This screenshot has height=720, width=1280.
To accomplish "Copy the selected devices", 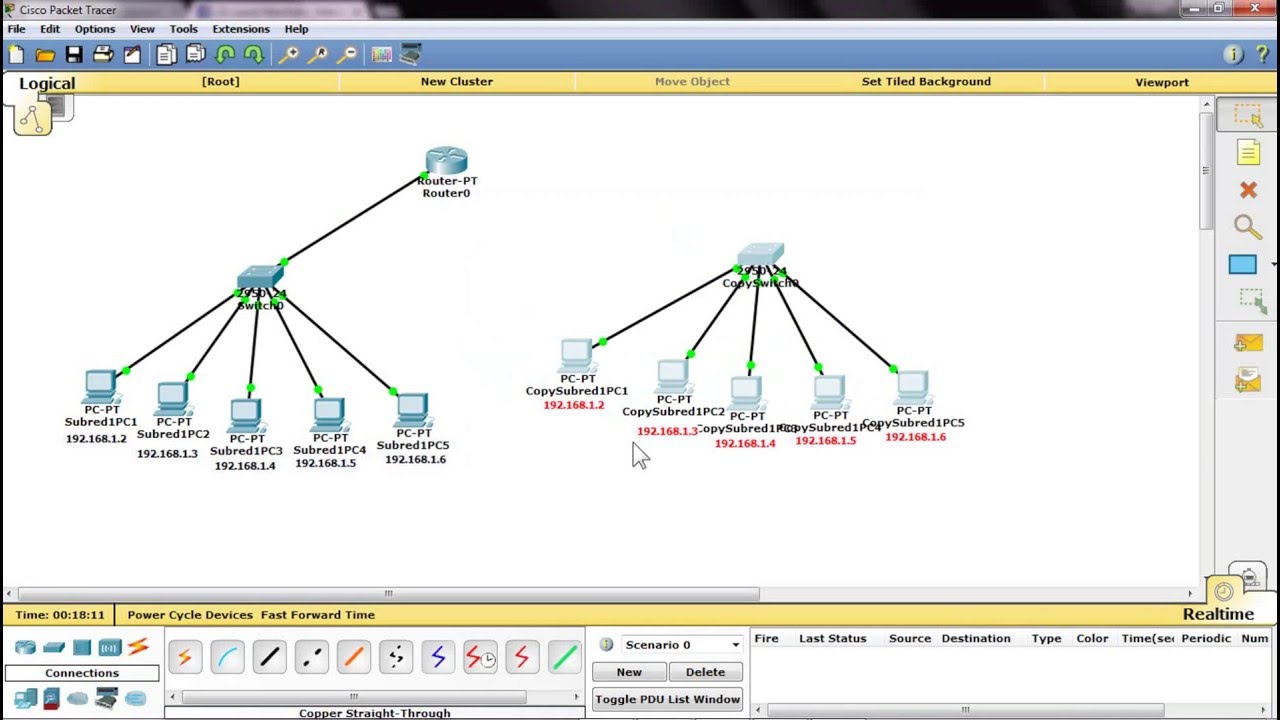I will pyautogui.click(x=166, y=55).
